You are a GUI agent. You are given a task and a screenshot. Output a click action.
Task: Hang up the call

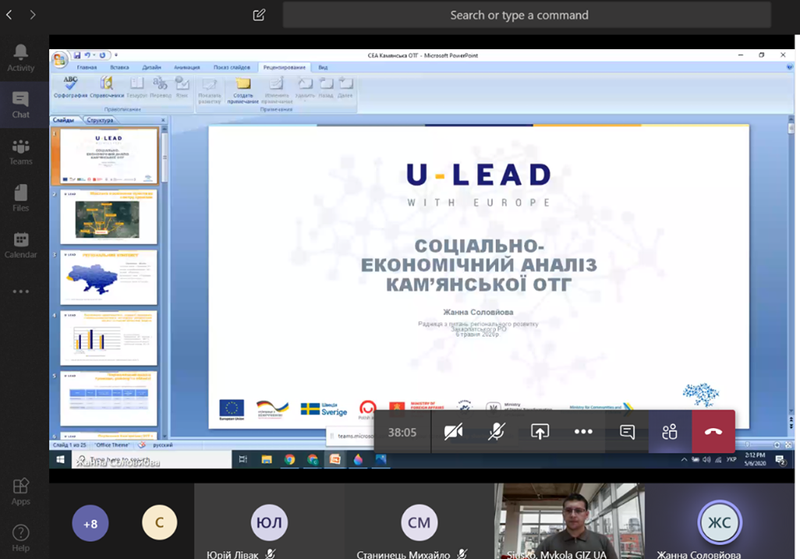click(x=713, y=431)
